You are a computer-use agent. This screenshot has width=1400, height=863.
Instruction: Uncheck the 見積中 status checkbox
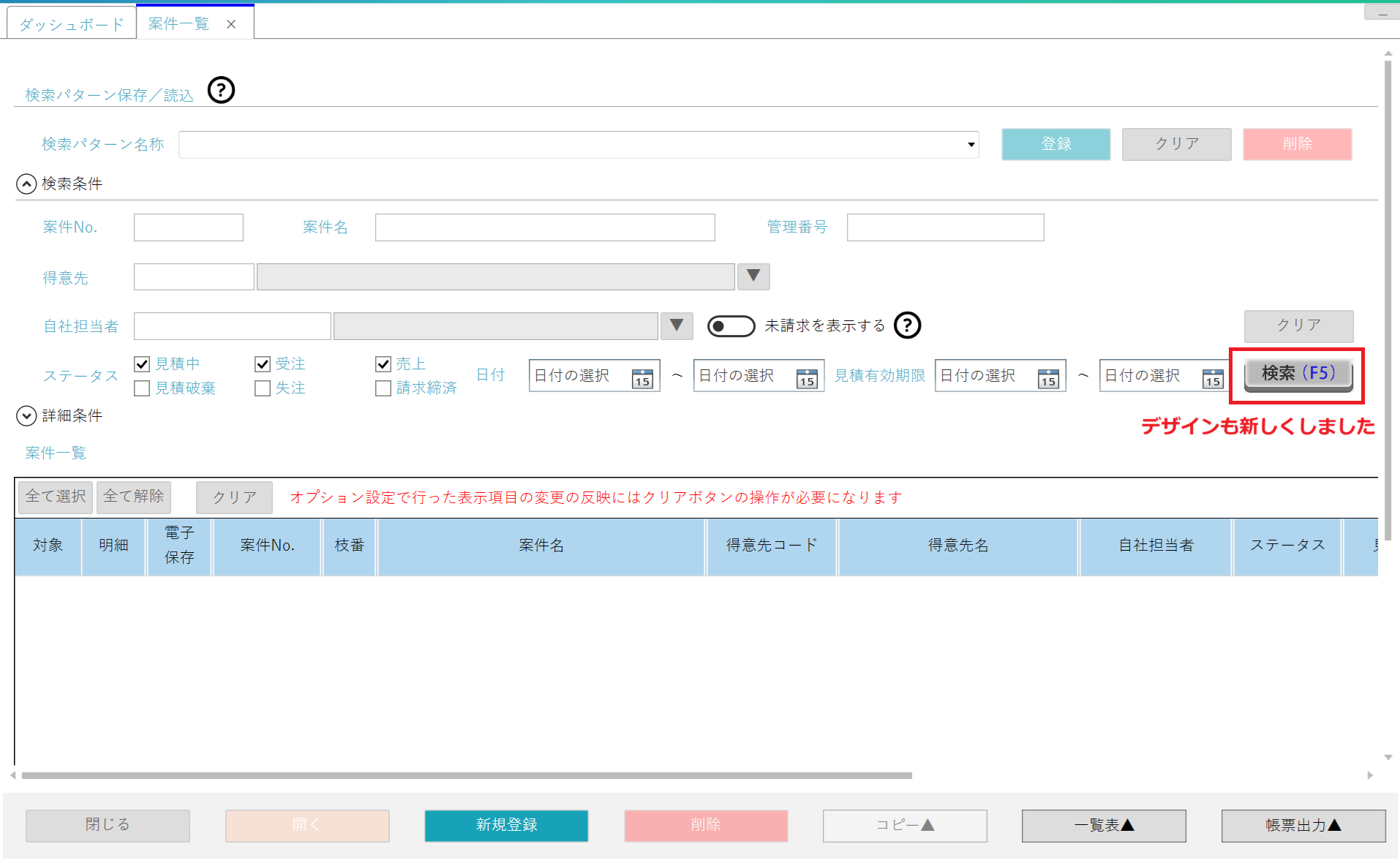143,364
